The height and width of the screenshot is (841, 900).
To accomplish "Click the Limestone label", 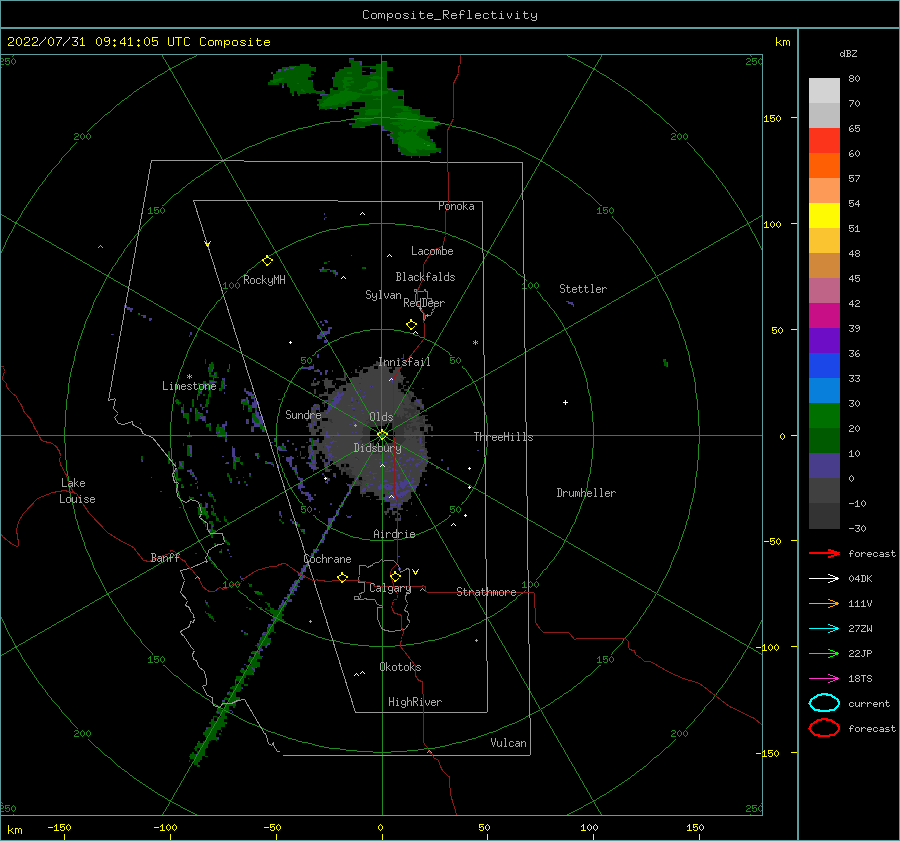I will pos(189,386).
